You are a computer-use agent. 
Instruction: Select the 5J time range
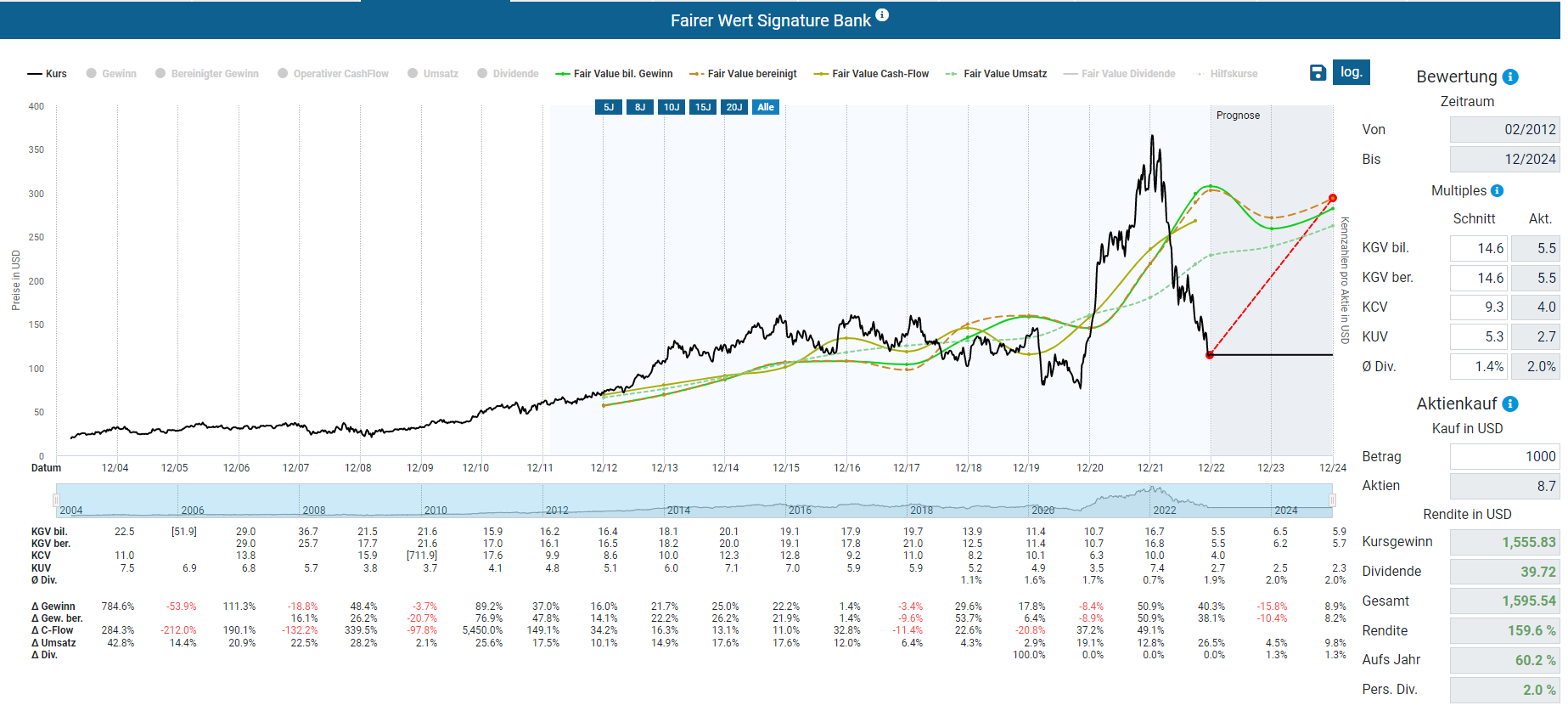tap(609, 107)
